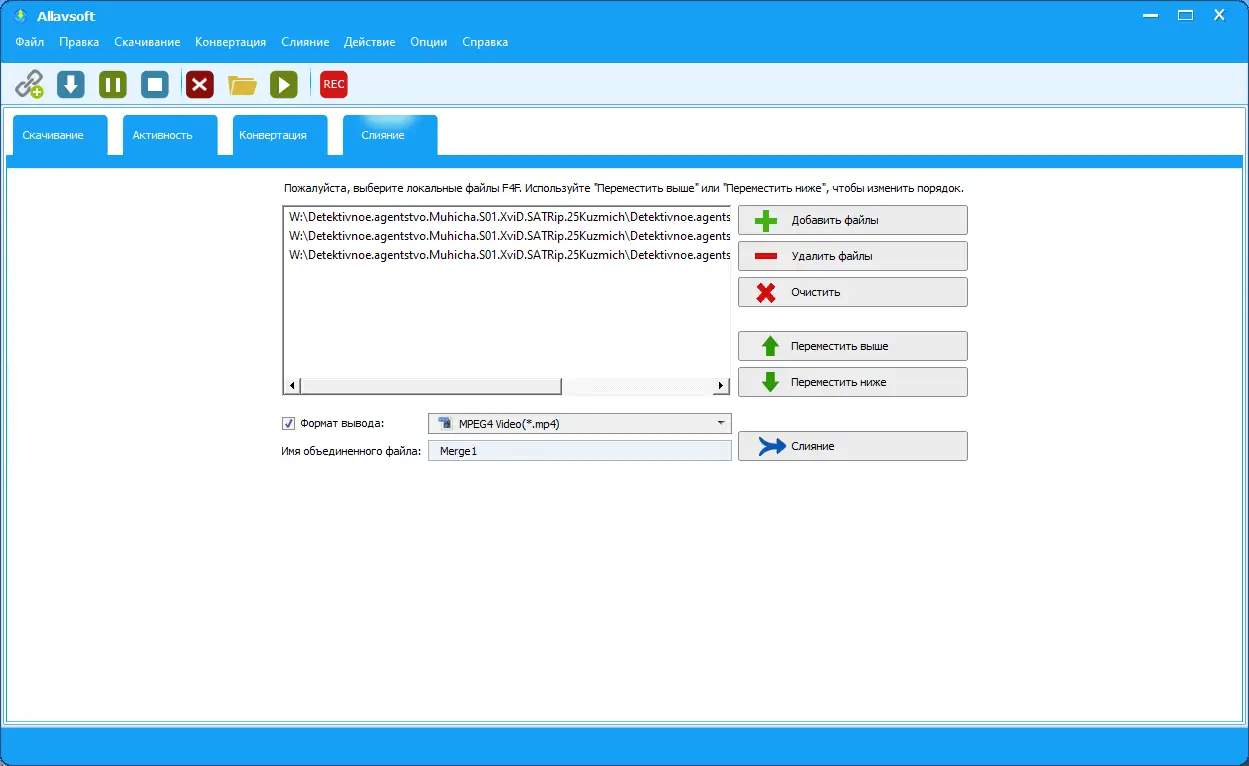Click the paste URL link icon
This screenshot has height=766, width=1249.
pyautogui.click(x=29, y=84)
